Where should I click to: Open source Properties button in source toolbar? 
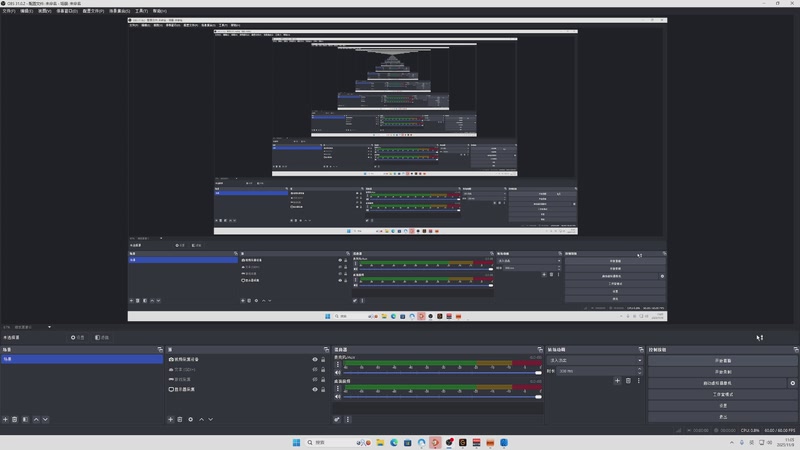tap(78, 337)
